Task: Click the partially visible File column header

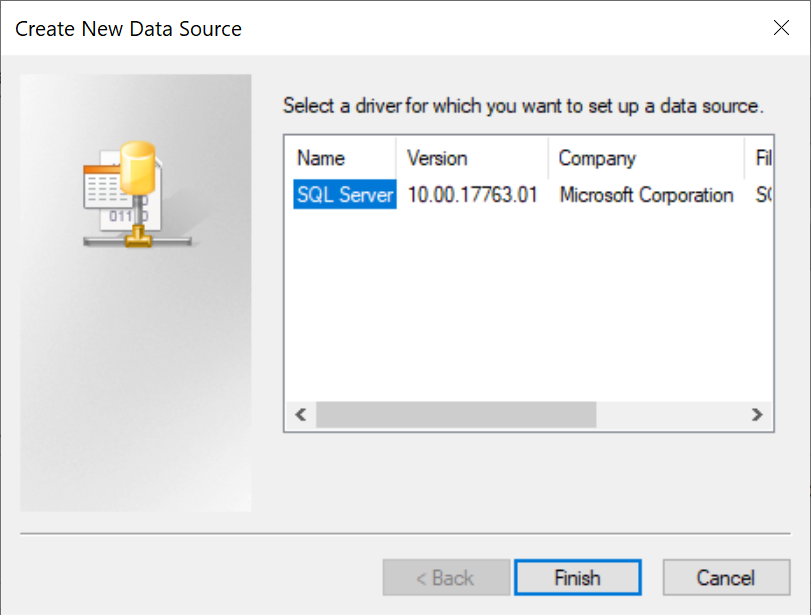Action: (762, 158)
